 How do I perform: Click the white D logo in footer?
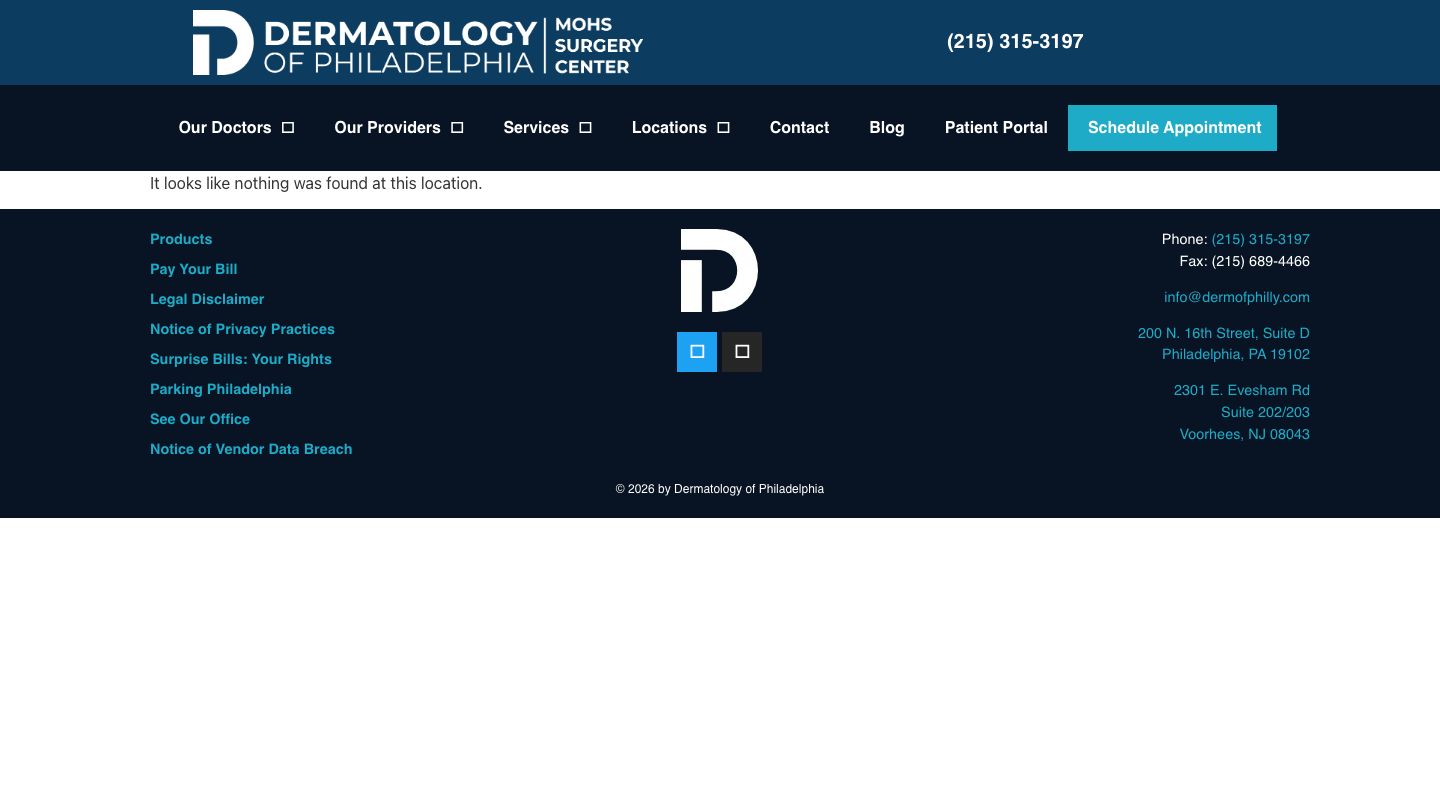719,270
